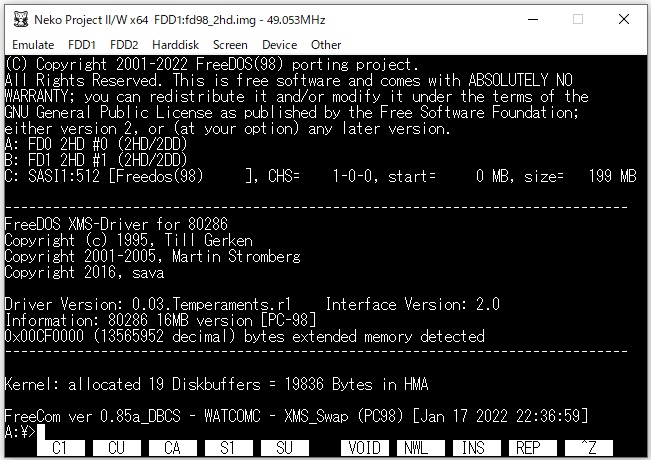Click the 'FreeDOS XMS-Driver for 80286' line
This screenshot has height=460, width=651.
[116, 224]
